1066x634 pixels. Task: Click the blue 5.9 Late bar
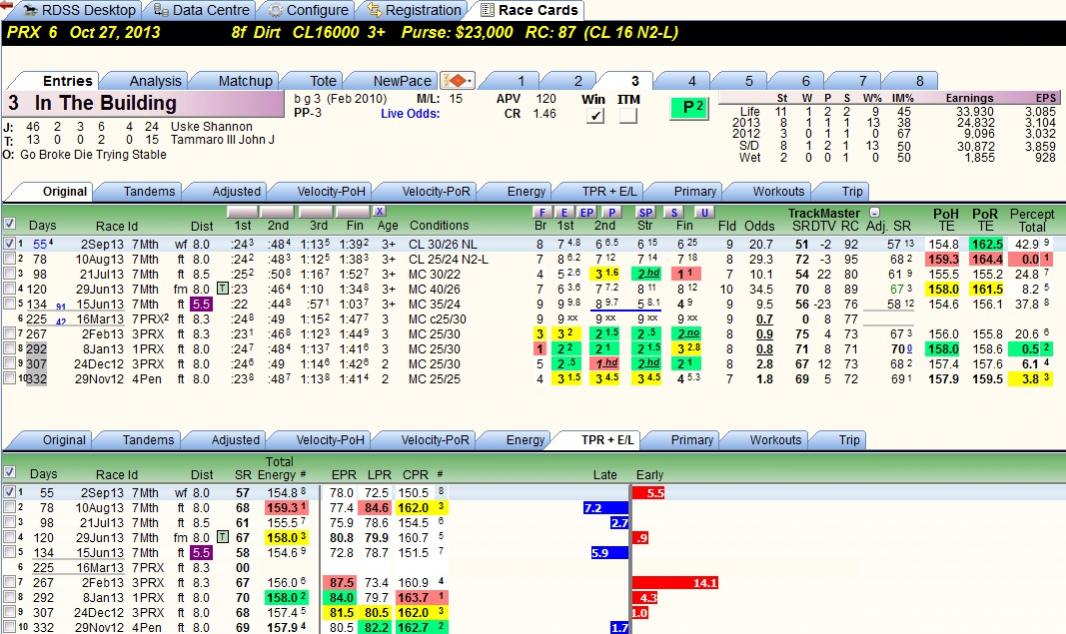(610, 553)
